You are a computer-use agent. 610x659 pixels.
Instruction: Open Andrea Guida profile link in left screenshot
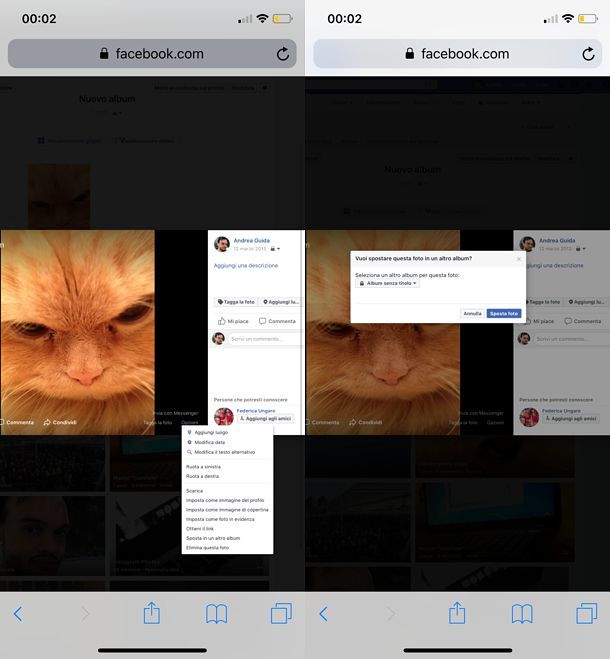tap(251, 240)
